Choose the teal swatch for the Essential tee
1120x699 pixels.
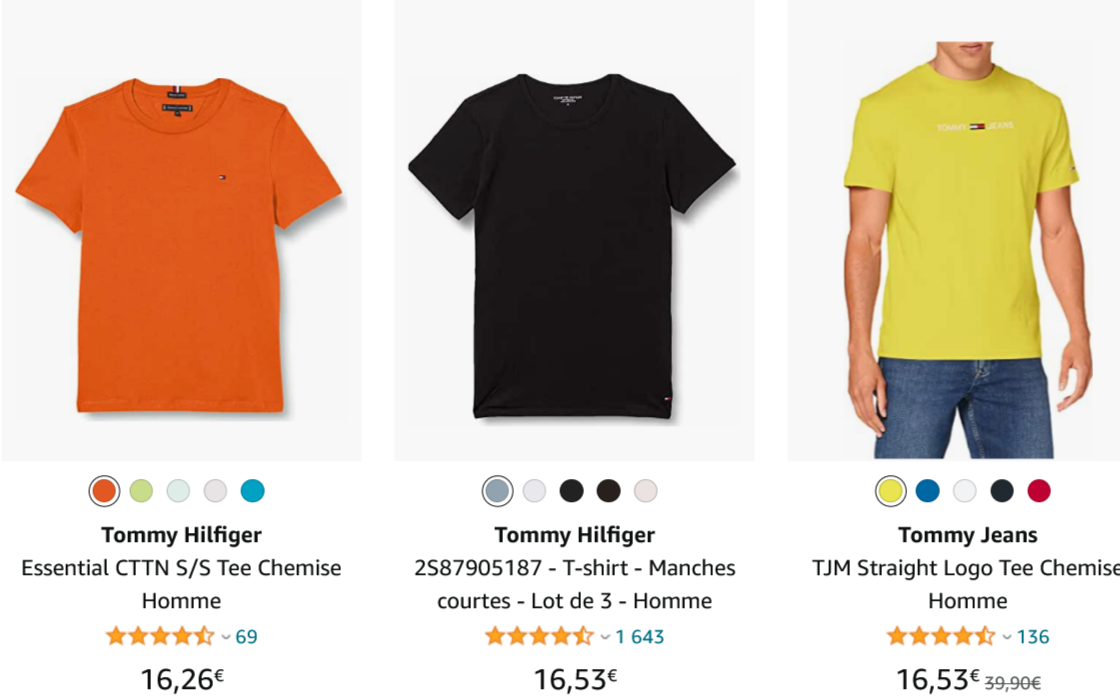click(250, 490)
